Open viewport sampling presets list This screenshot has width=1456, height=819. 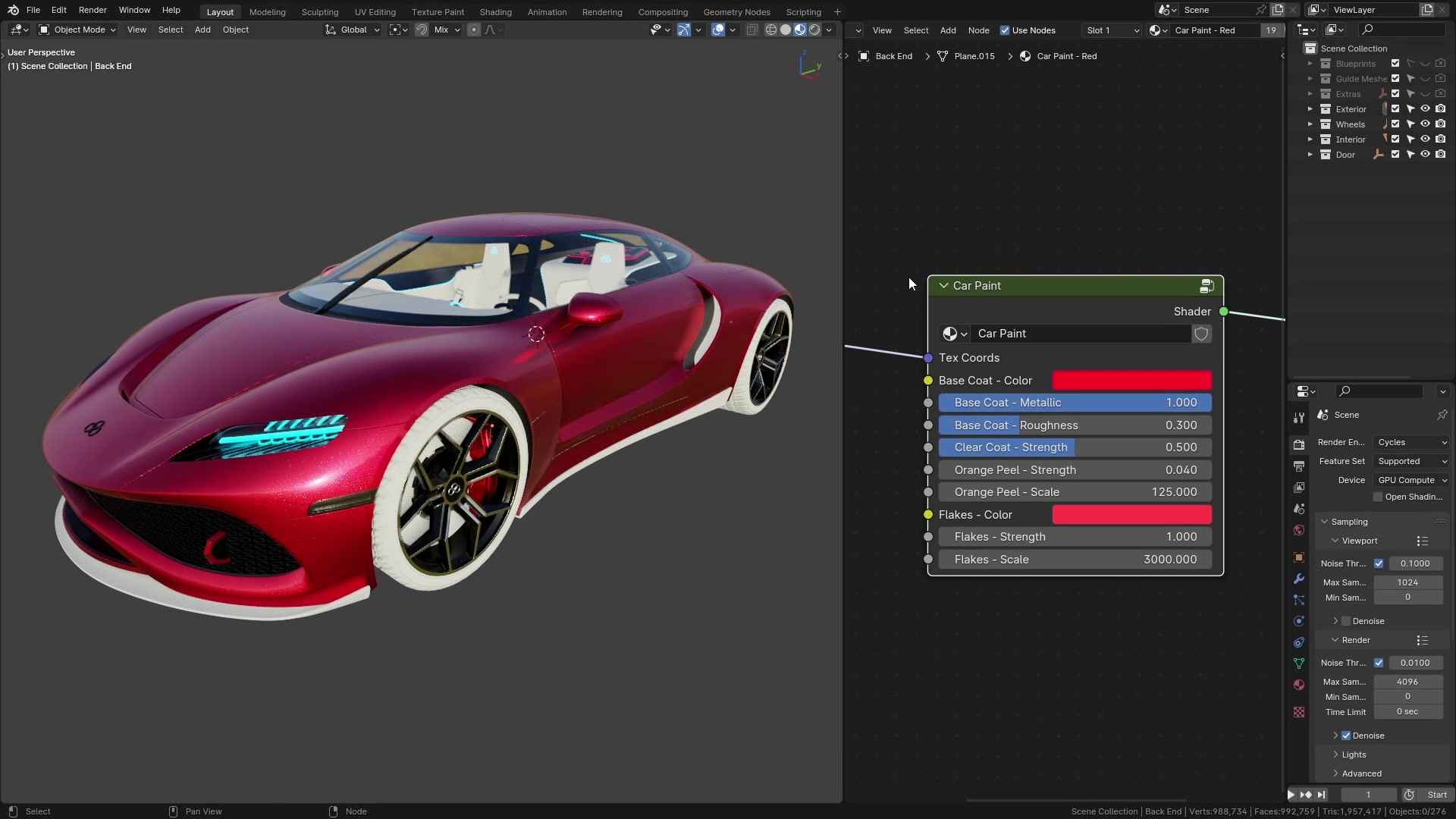point(1422,541)
